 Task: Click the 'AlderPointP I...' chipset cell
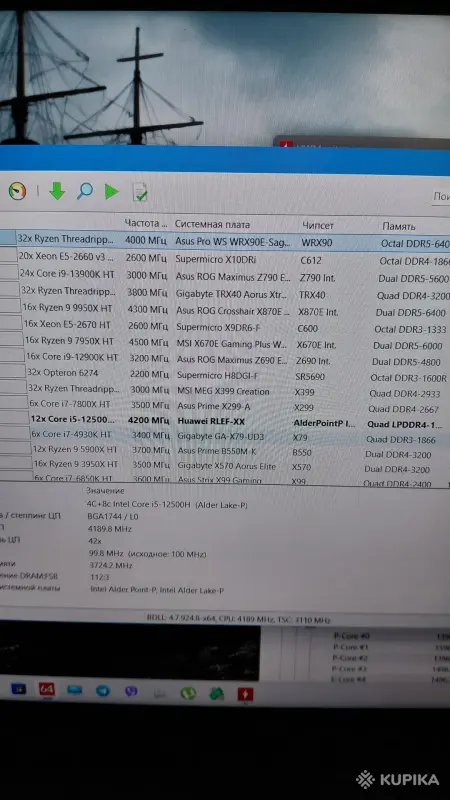[x=324, y=423]
